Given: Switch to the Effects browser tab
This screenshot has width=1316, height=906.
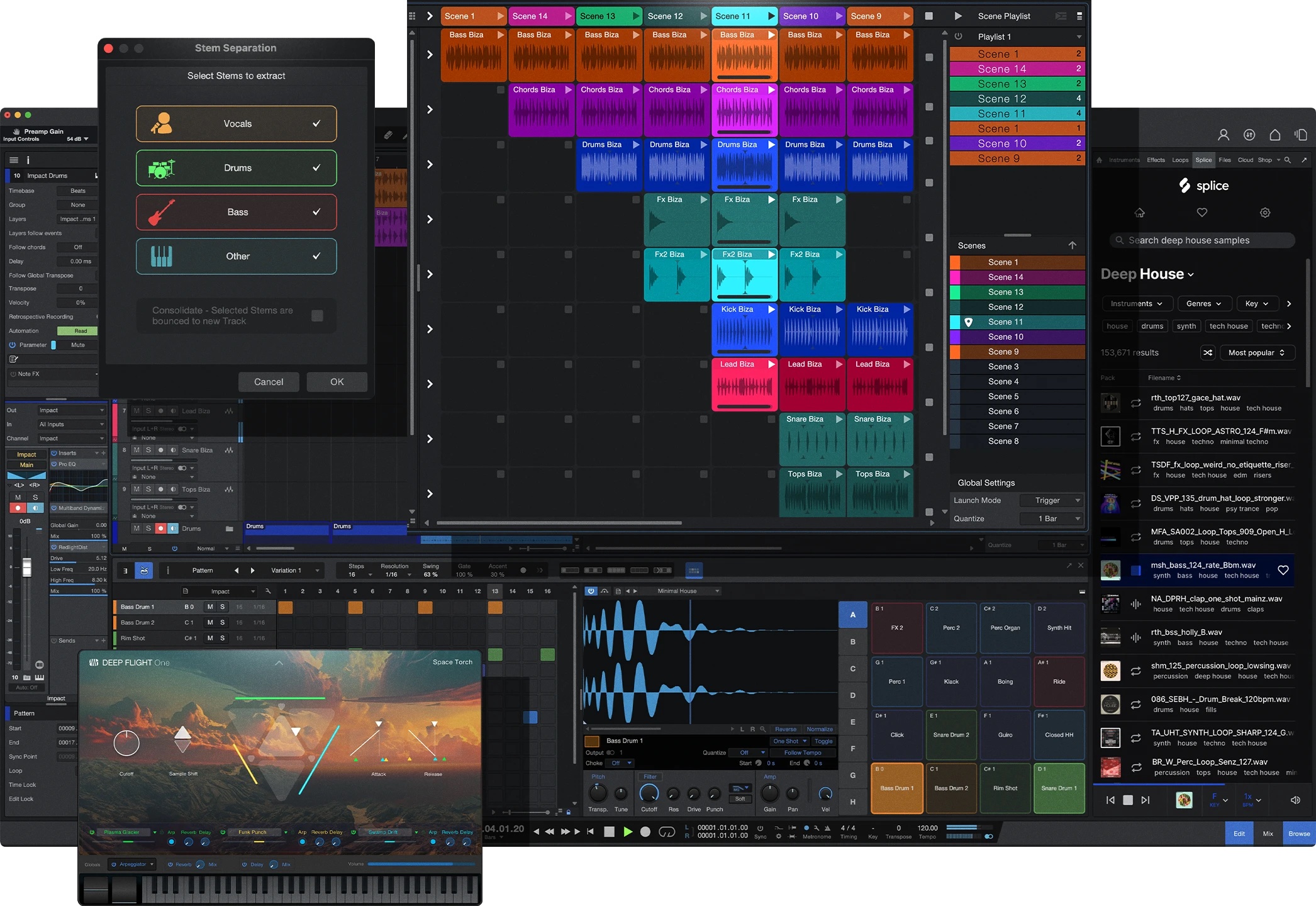Looking at the screenshot, I should [x=1155, y=160].
